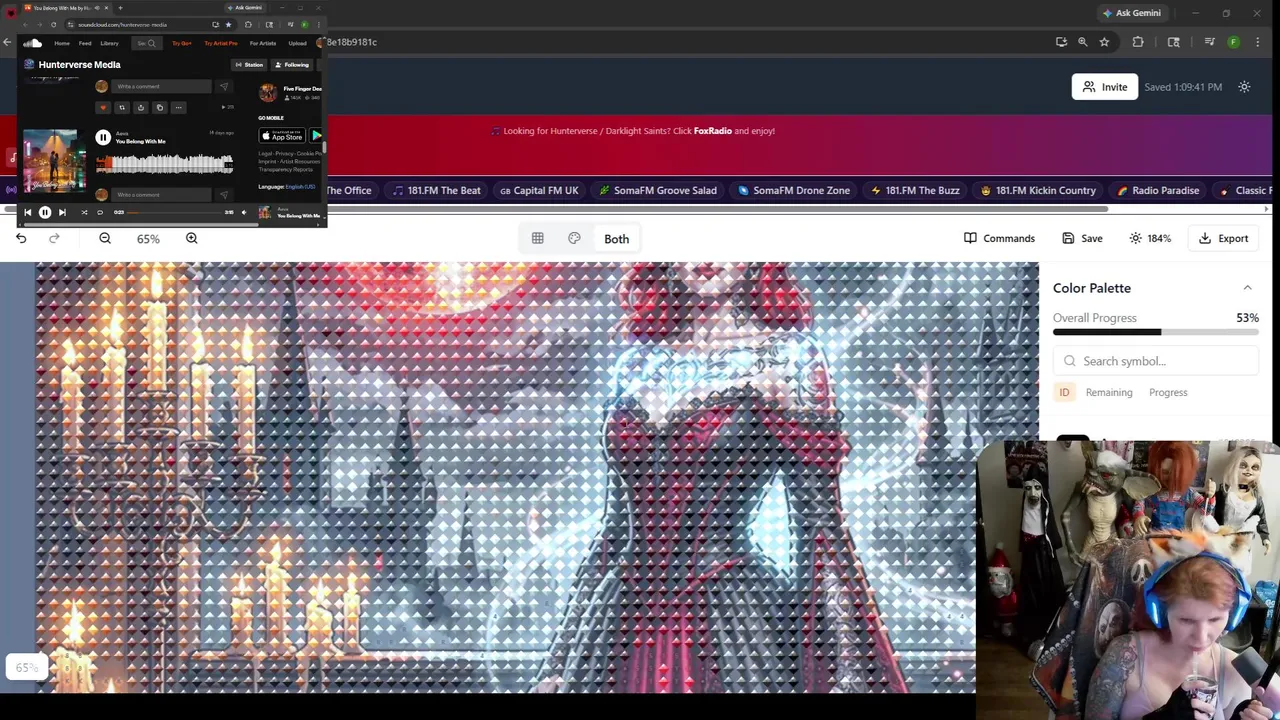The image size is (1280, 720).
Task: Change the SoundCloud language English (US)
Action: click(300, 187)
